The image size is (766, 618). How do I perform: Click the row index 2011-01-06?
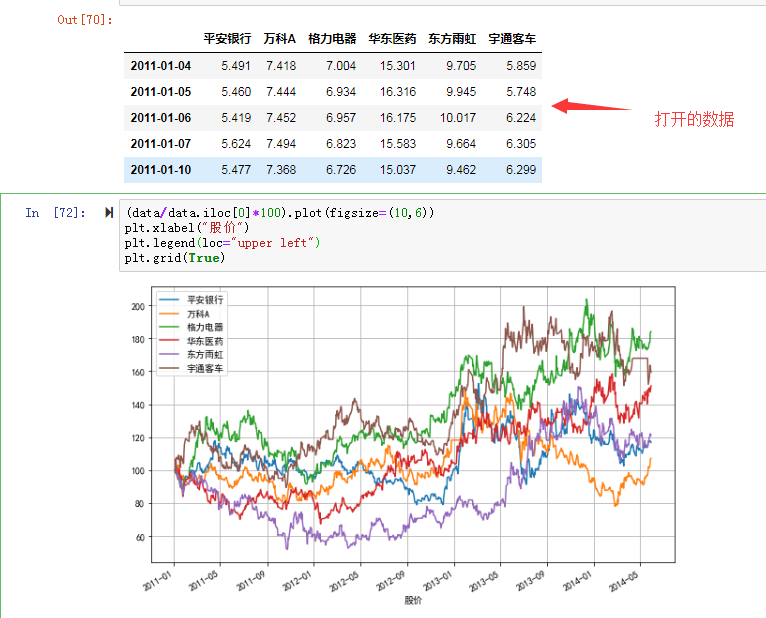pos(161,118)
